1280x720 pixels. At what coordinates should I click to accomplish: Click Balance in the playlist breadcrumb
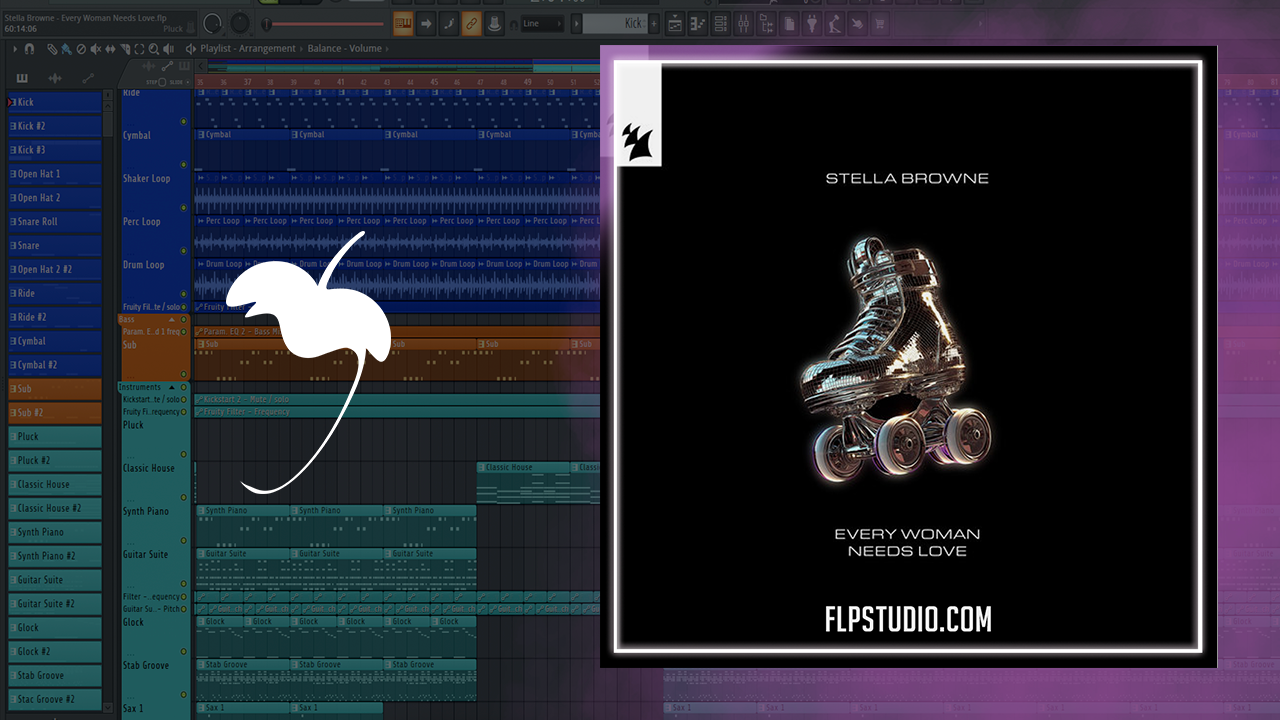[324, 48]
